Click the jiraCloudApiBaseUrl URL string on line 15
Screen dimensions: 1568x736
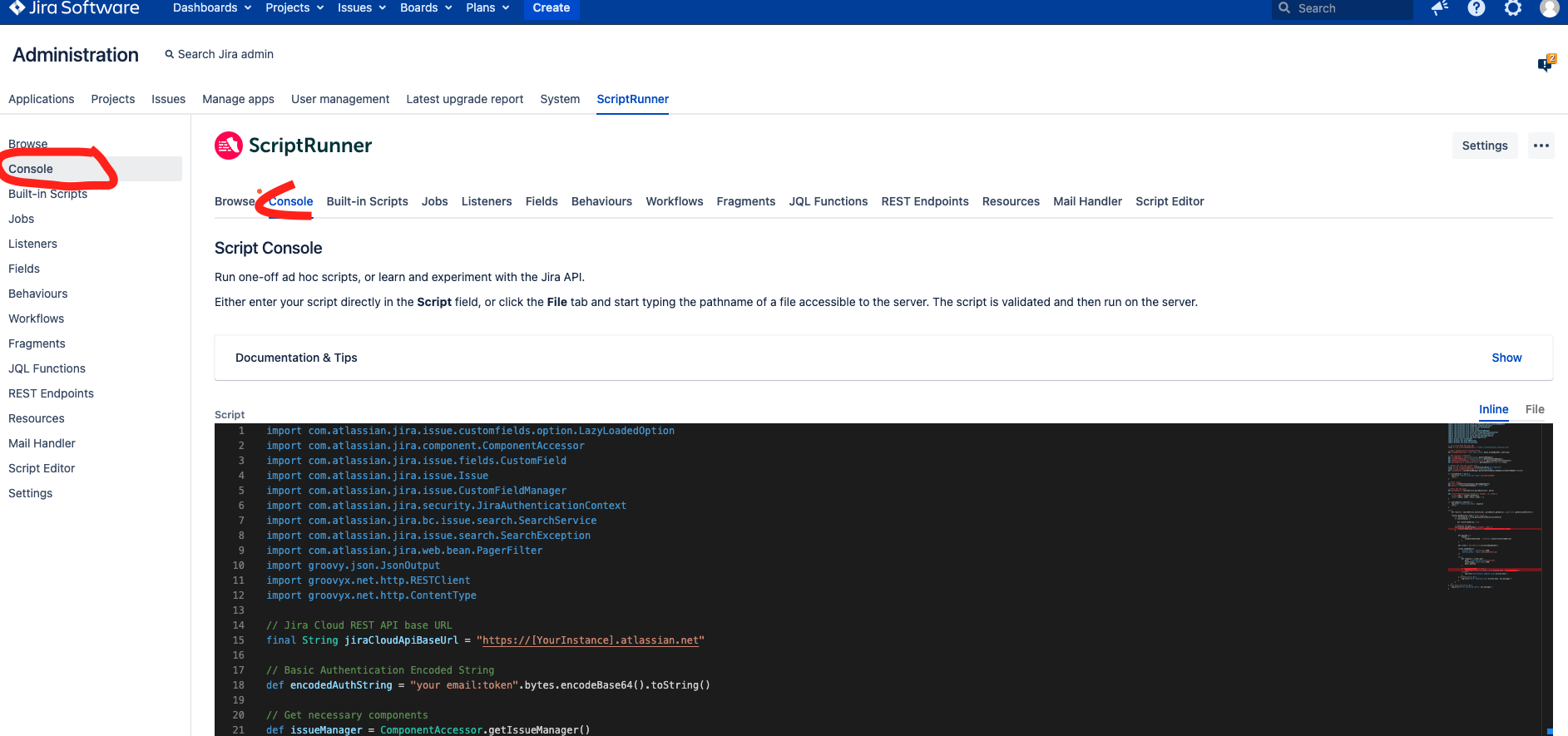coord(591,640)
